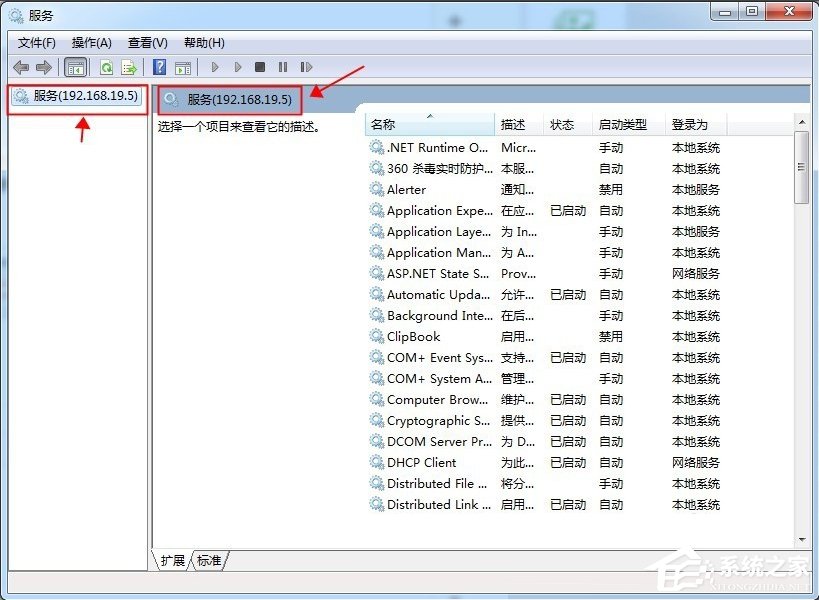The height and width of the screenshot is (600, 819).
Task: Toggle the console tree pane visibility
Action: (75, 67)
